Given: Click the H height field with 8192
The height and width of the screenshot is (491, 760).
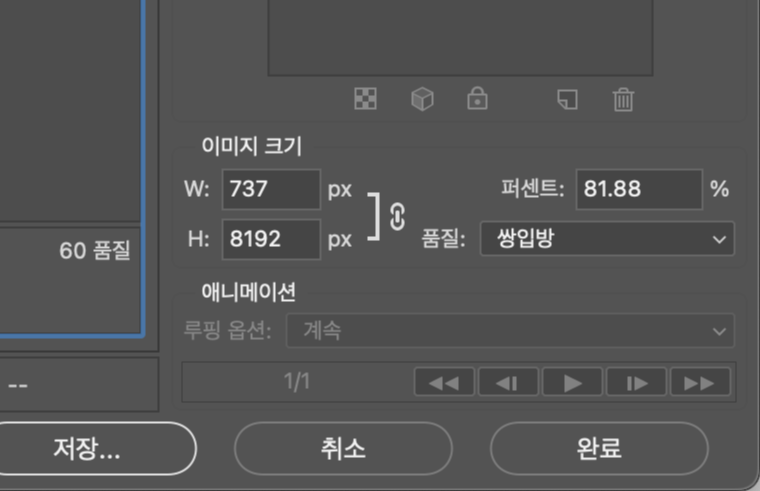Looking at the screenshot, I should (271, 239).
